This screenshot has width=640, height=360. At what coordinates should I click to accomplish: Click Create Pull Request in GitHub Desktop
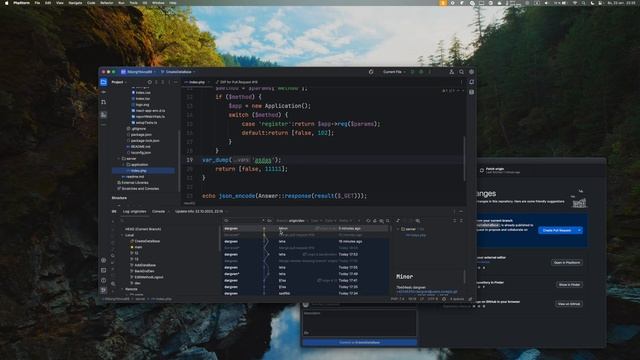click(x=557, y=230)
